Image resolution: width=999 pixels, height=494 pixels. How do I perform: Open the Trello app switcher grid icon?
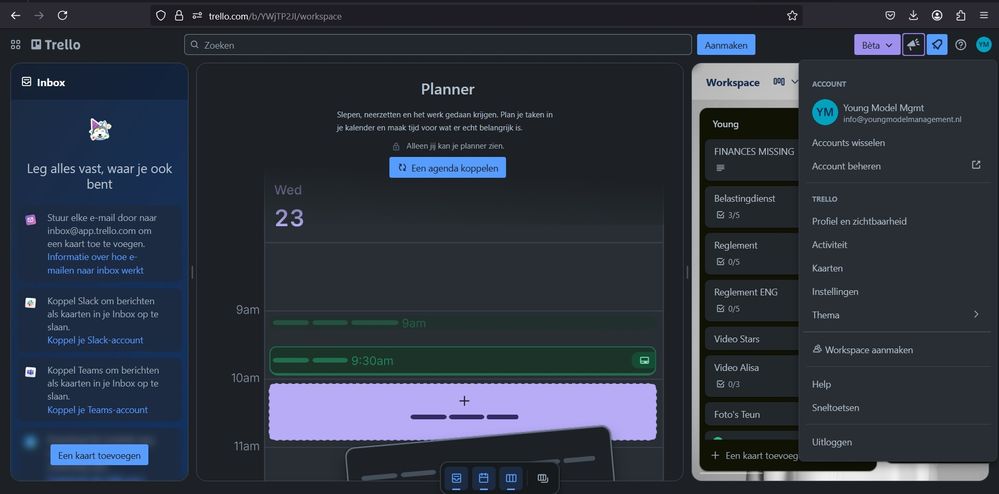coord(16,45)
